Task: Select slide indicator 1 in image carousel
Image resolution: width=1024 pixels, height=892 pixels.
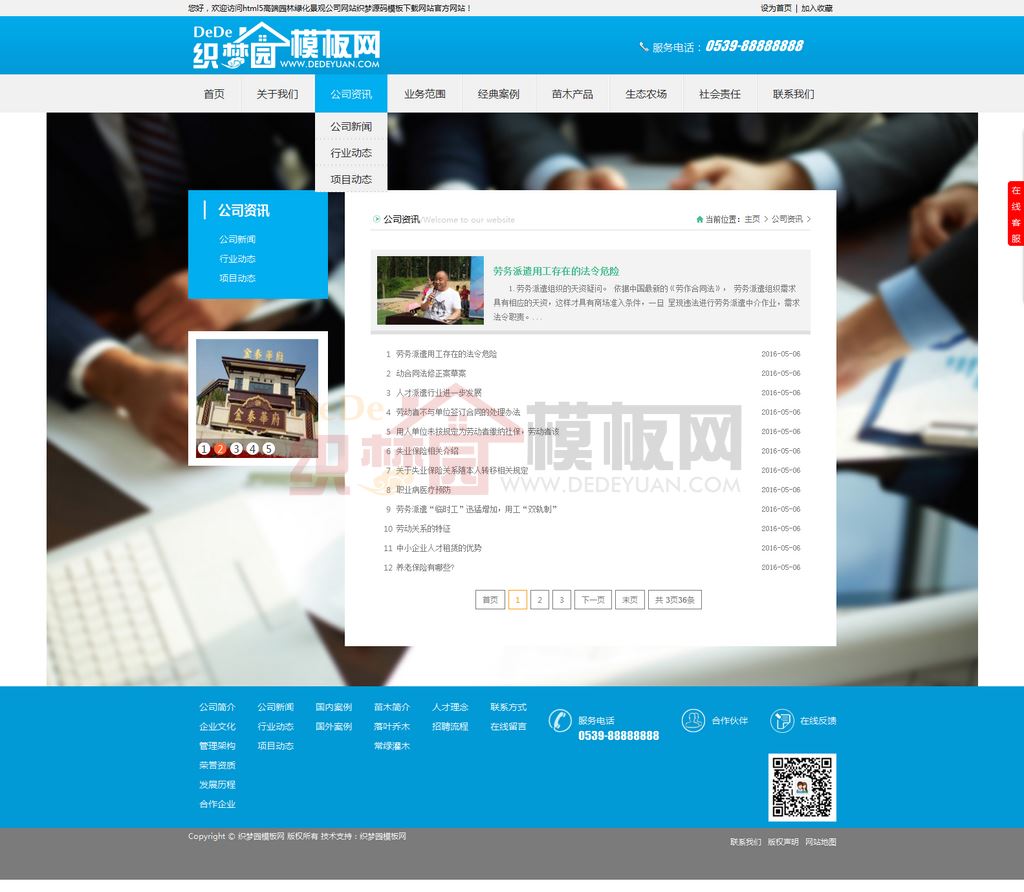Action: pyautogui.click(x=205, y=449)
